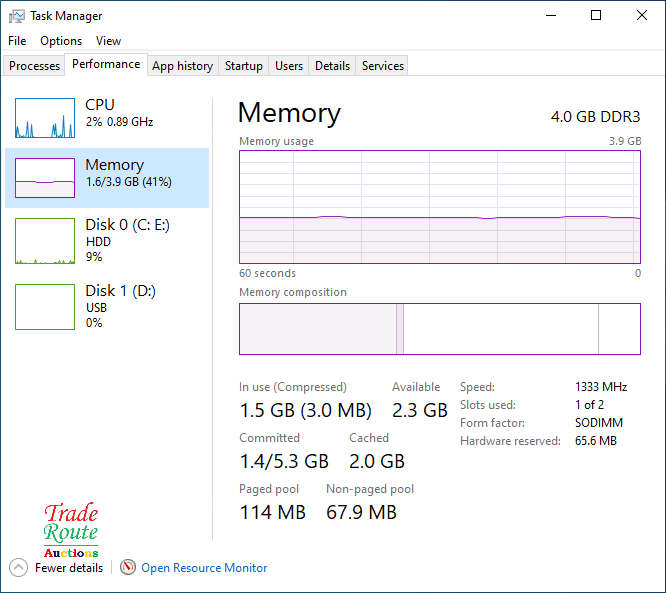Collapse view with Fewer details chevron

tap(18, 567)
